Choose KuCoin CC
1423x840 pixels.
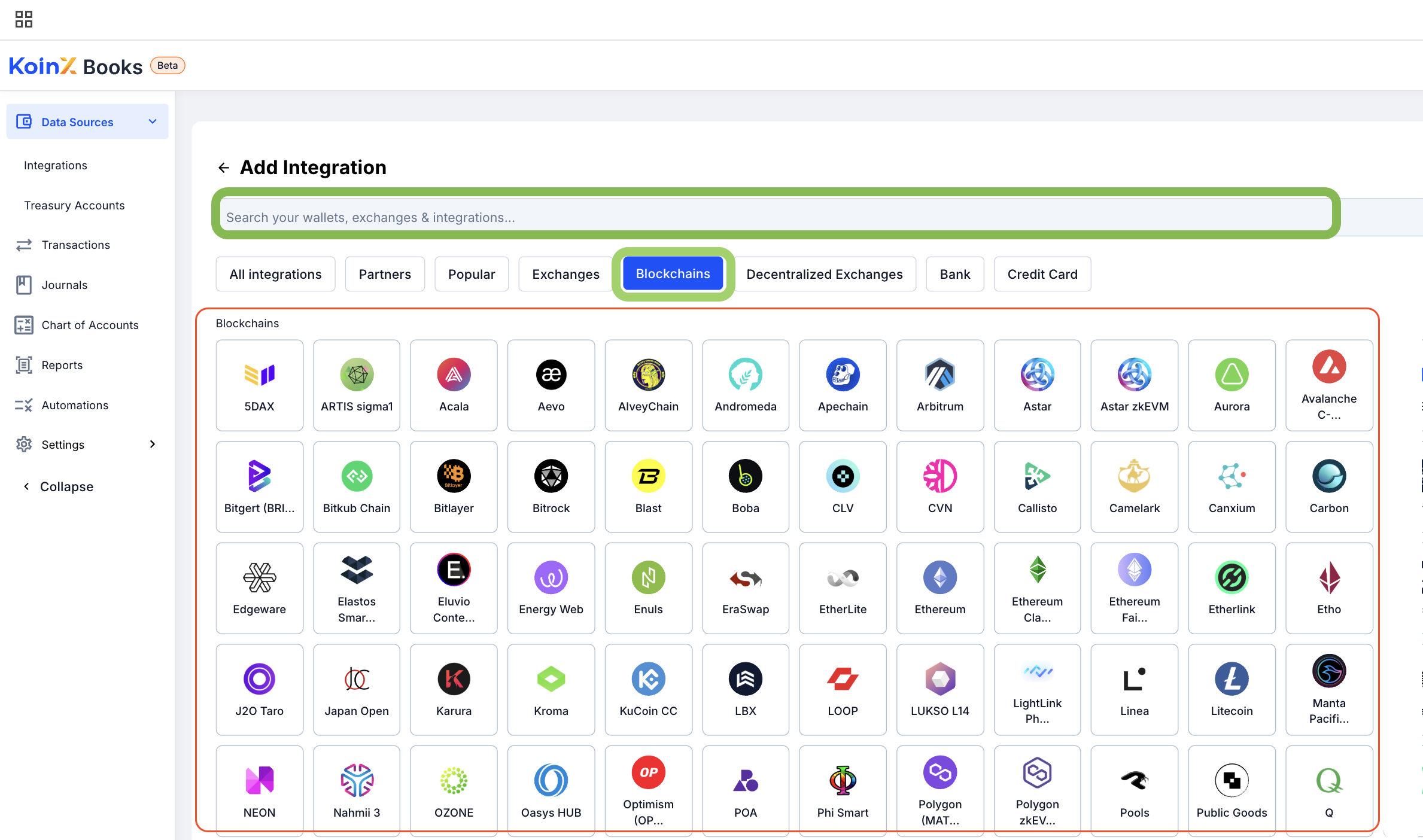[x=649, y=689]
